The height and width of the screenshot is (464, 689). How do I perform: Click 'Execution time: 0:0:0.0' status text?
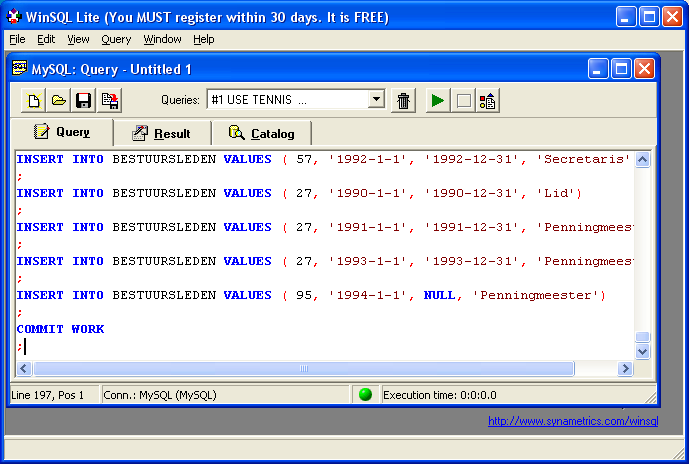click(440, 395)
